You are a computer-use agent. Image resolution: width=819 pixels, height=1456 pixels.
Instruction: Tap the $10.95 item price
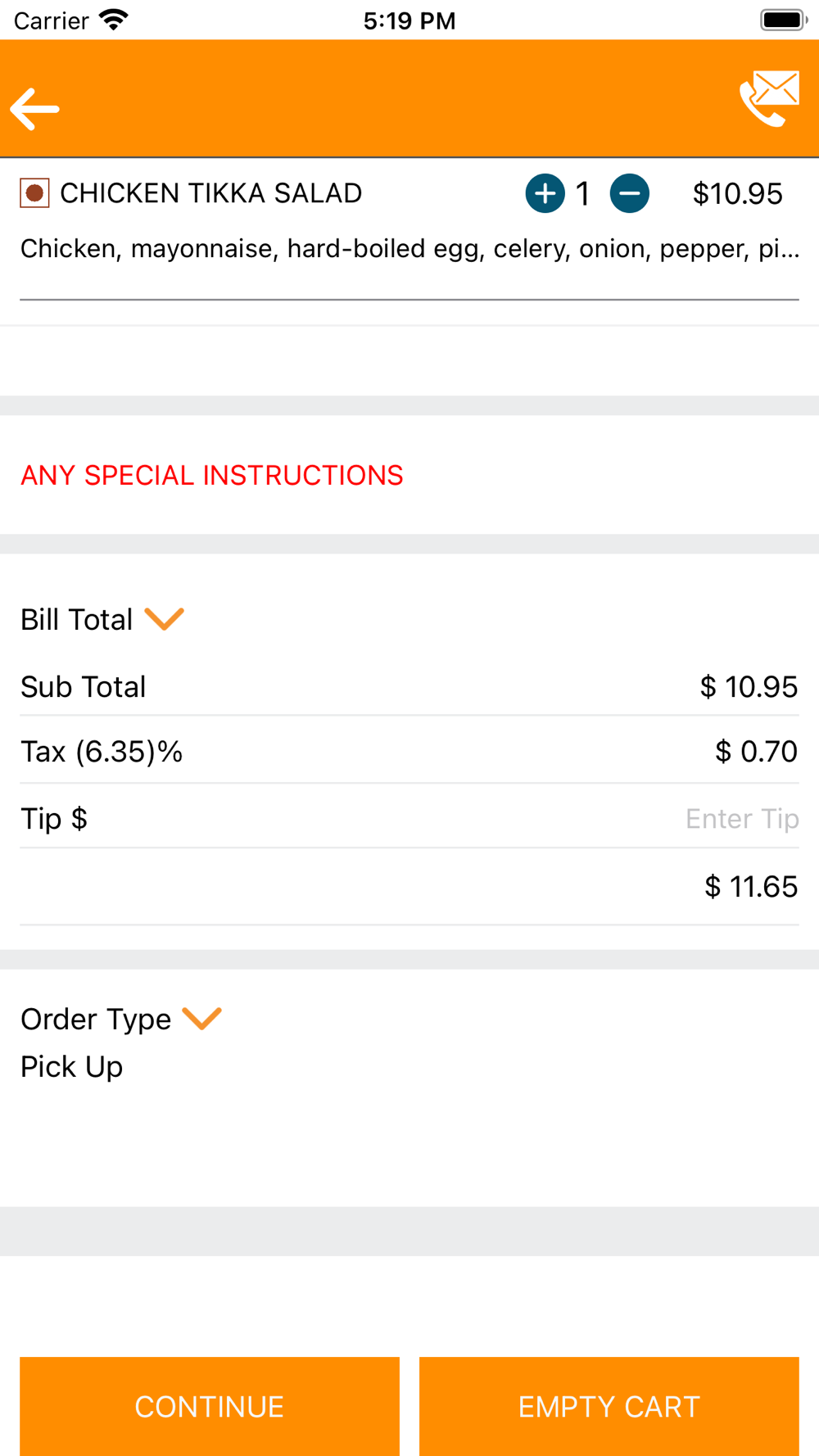[x=737, y=194]
